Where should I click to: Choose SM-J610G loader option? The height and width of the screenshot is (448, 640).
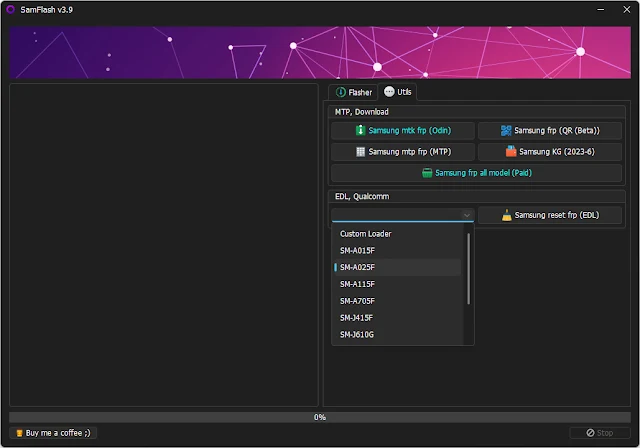point(398,335)
